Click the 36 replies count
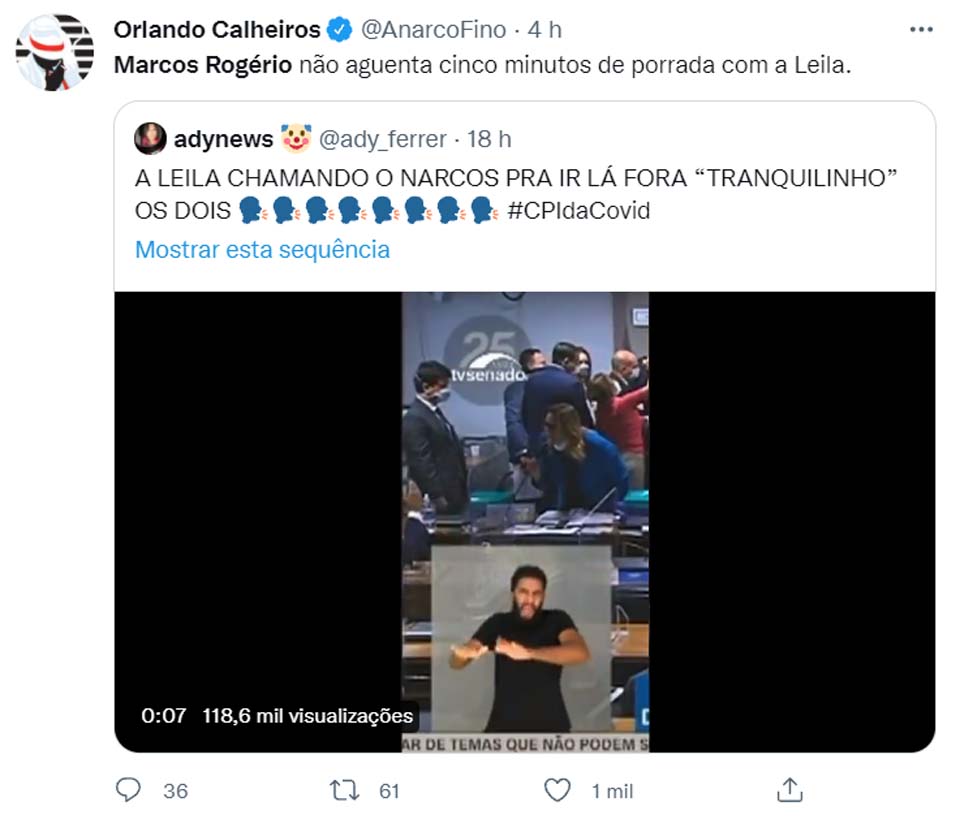Image resolution: width=960 pixels, height=819 pixels. (x=175, y=791)
